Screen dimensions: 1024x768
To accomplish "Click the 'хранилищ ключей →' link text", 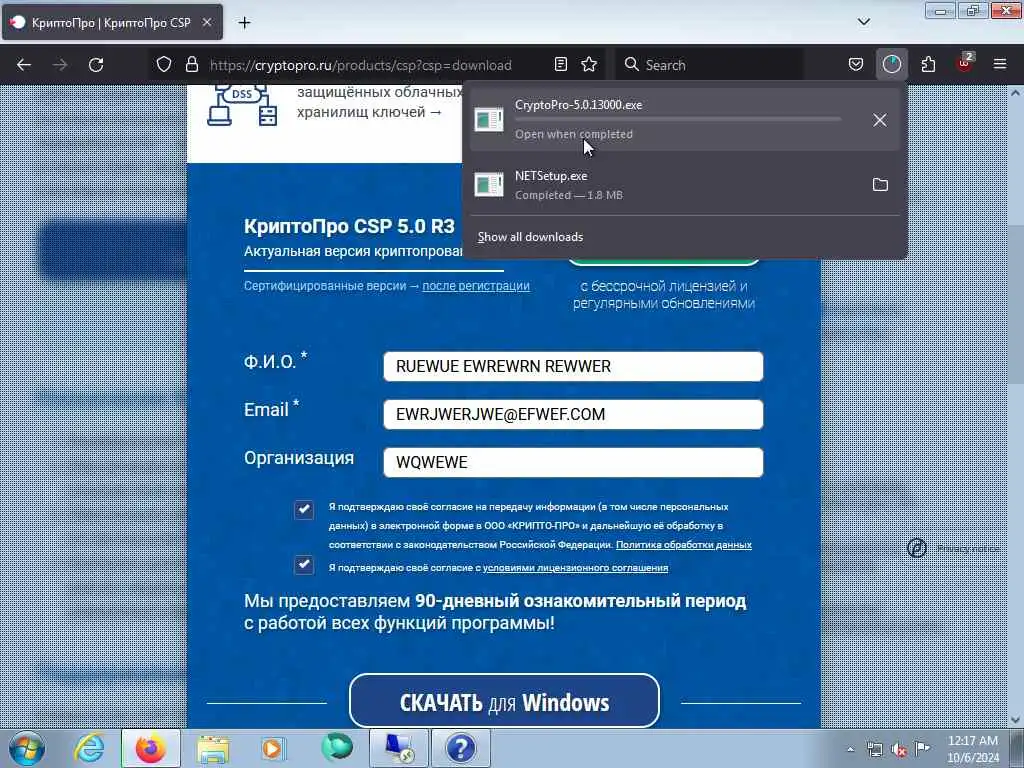I will (370, 112).
